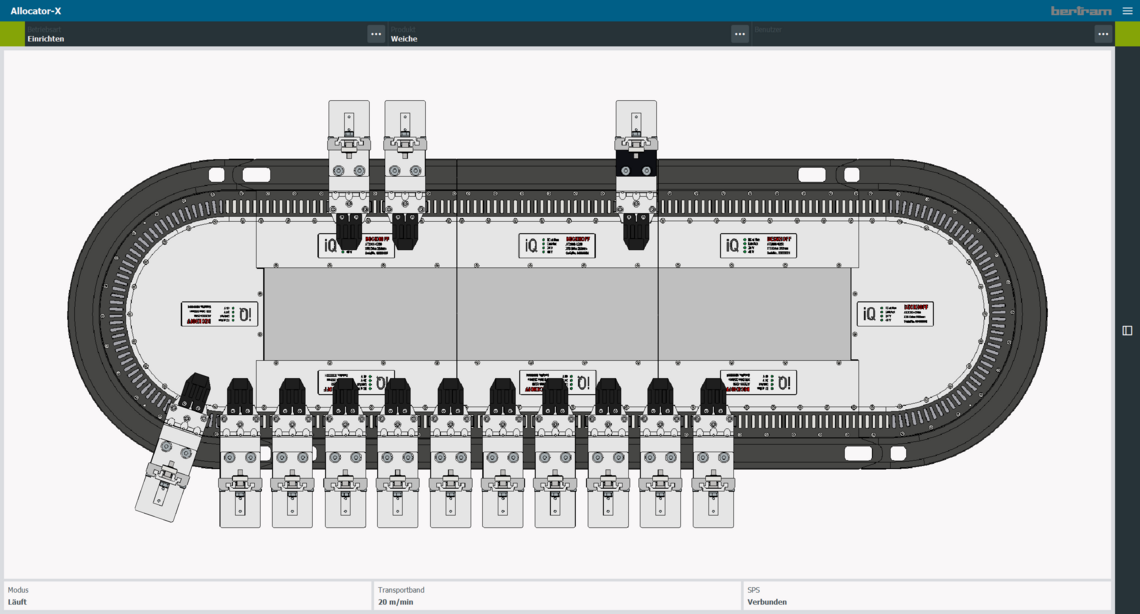Click the Modus status panel showing Läuft
Image resolution: width=1140 pixels, height=614 pixels.
click(x=187, y=596)
